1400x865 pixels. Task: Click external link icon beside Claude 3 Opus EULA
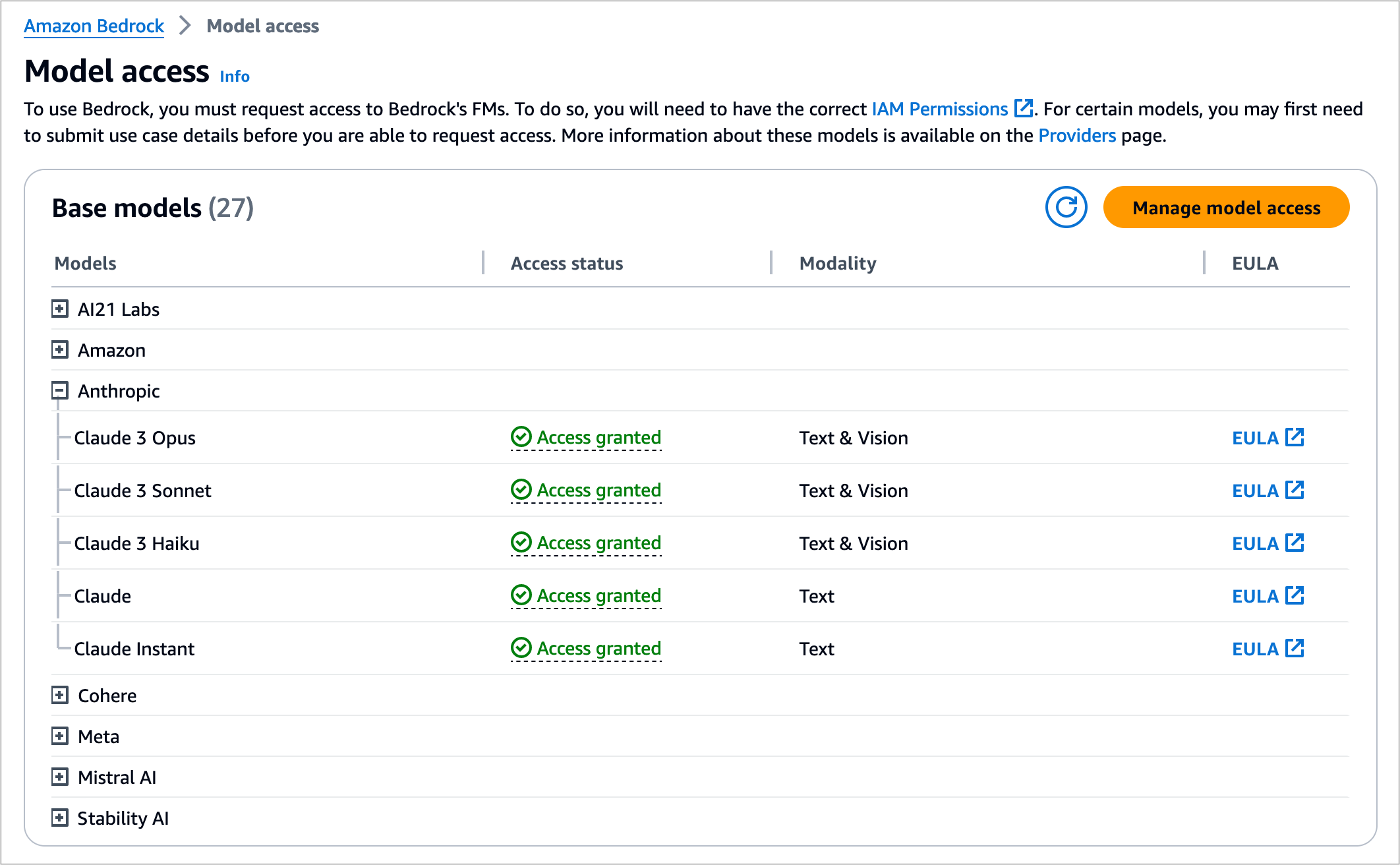[x=1295, y=437]
